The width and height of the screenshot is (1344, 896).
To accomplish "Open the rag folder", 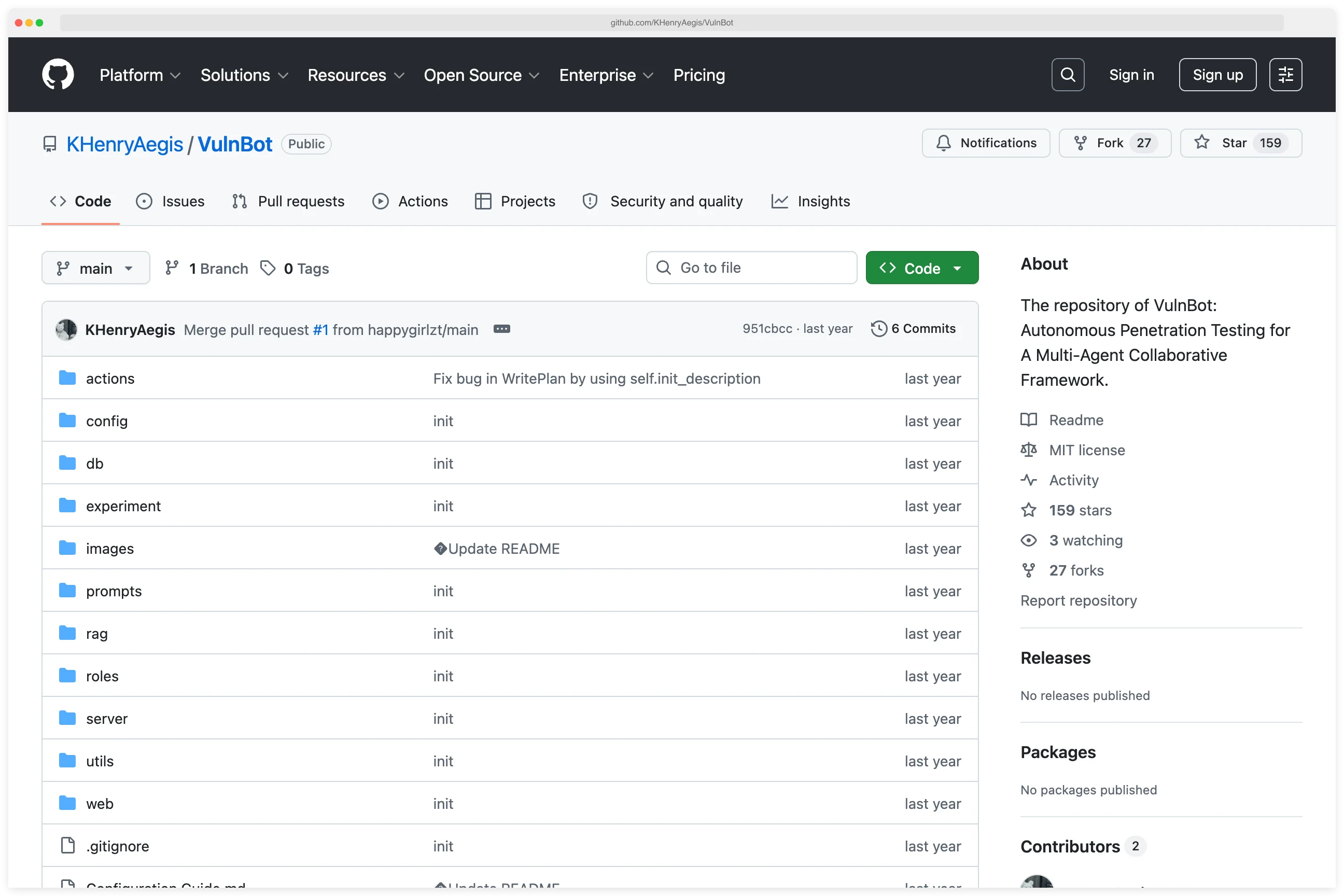I will pos(96,633).
